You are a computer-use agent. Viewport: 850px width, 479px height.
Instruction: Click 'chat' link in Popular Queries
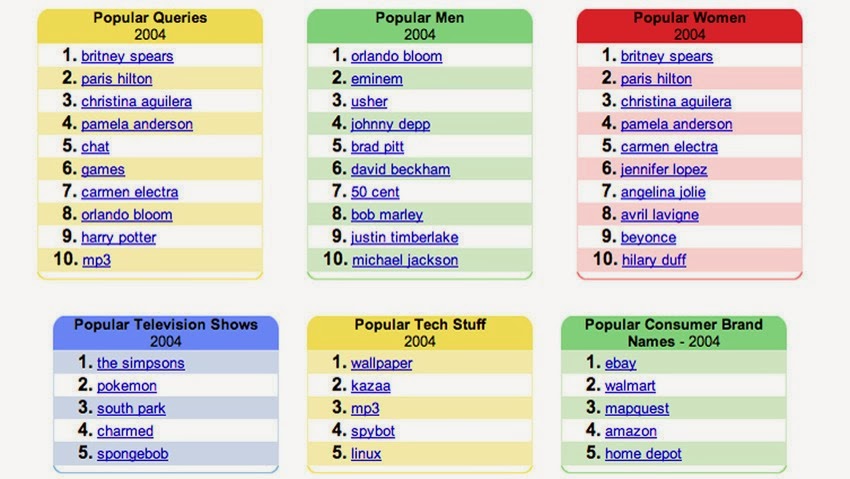(95, 147)
